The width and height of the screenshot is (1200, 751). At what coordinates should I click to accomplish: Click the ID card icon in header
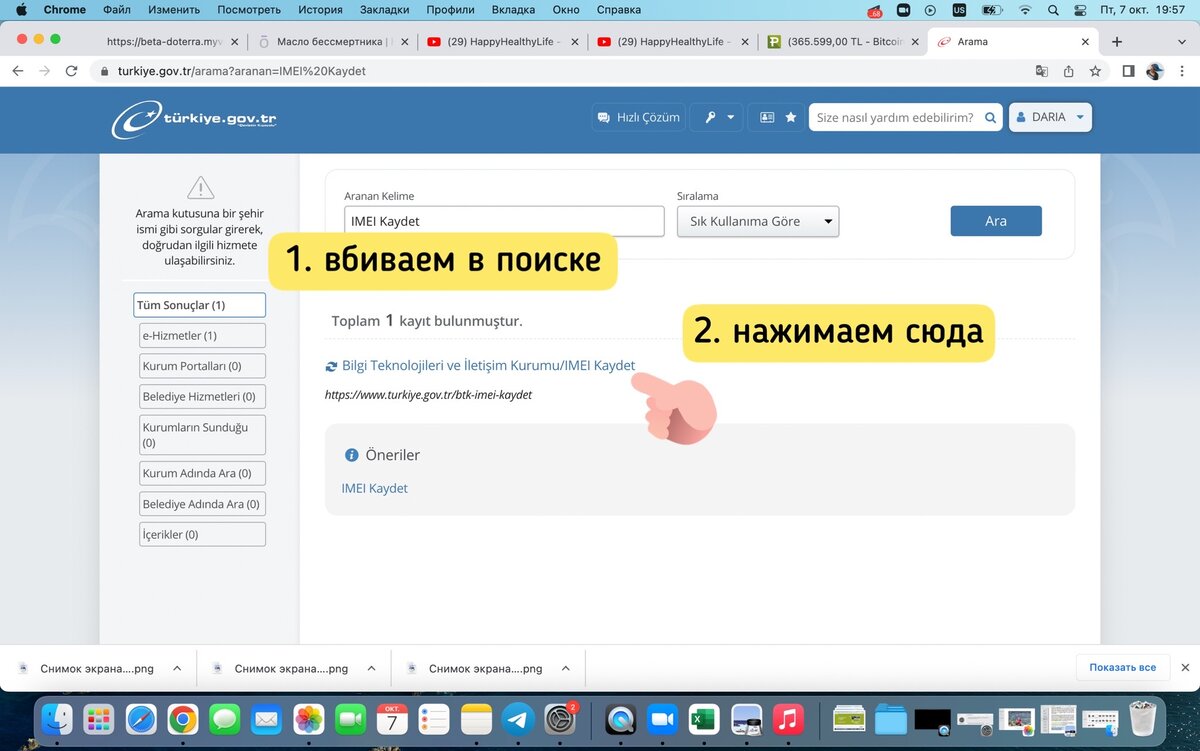[767, 117]
